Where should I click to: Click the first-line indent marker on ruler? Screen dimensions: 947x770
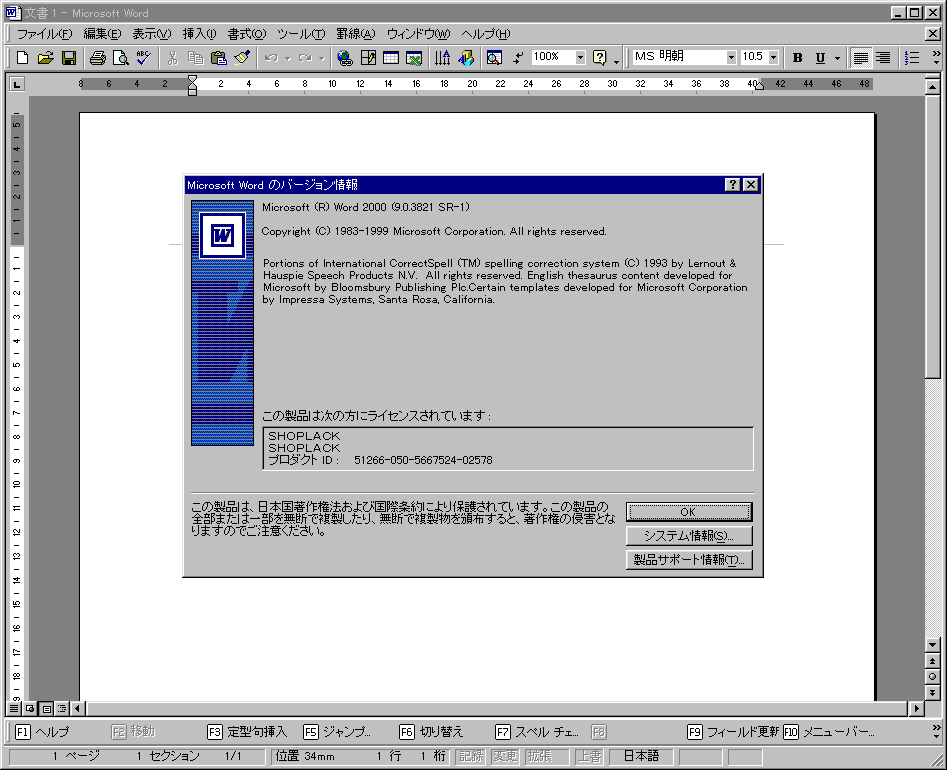click(x=192, y=79)
